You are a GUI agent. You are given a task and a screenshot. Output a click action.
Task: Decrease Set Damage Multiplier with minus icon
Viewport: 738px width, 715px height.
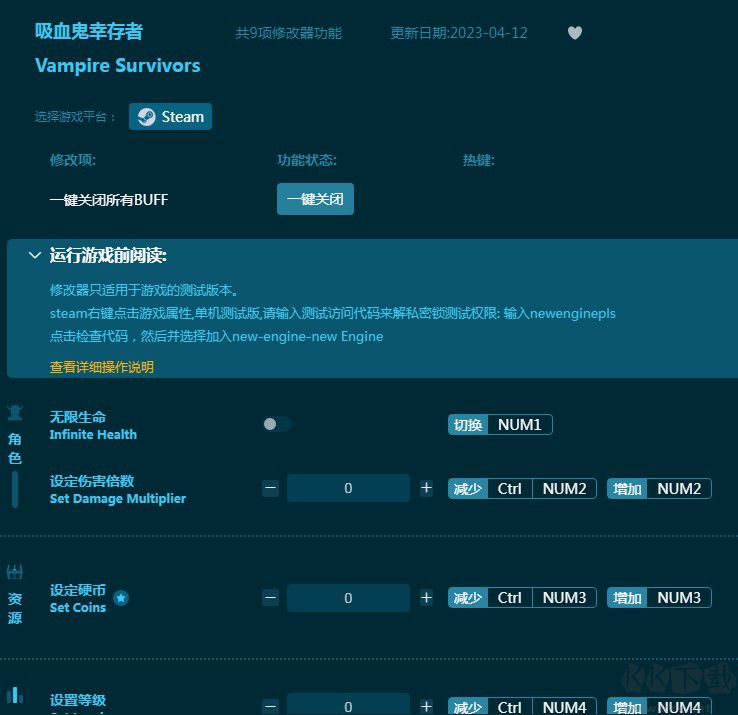270,488
